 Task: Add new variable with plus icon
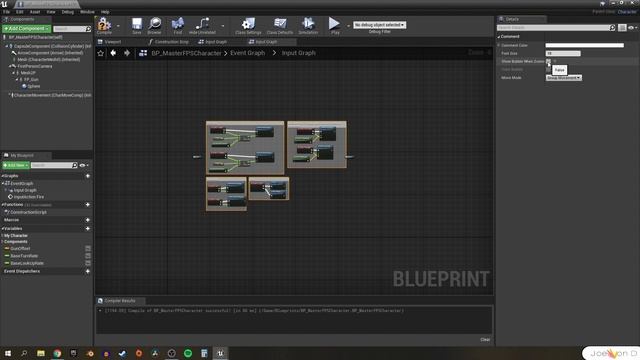pos(88,229)
